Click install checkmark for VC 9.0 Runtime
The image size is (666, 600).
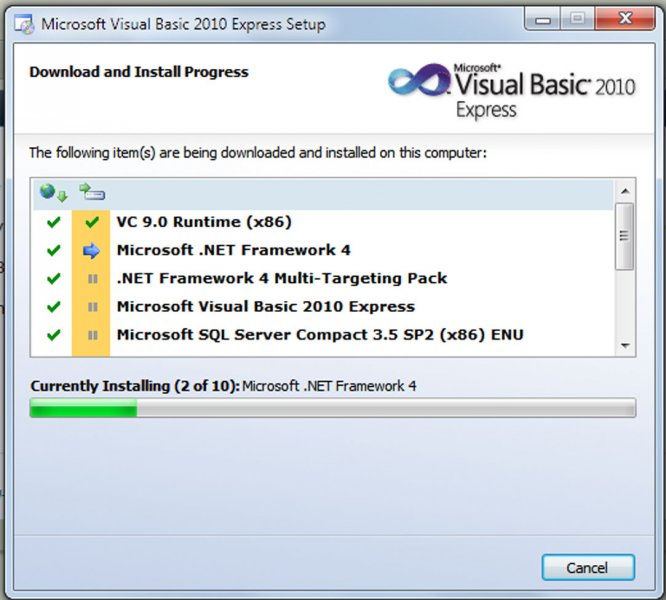(x=92, y=222)
